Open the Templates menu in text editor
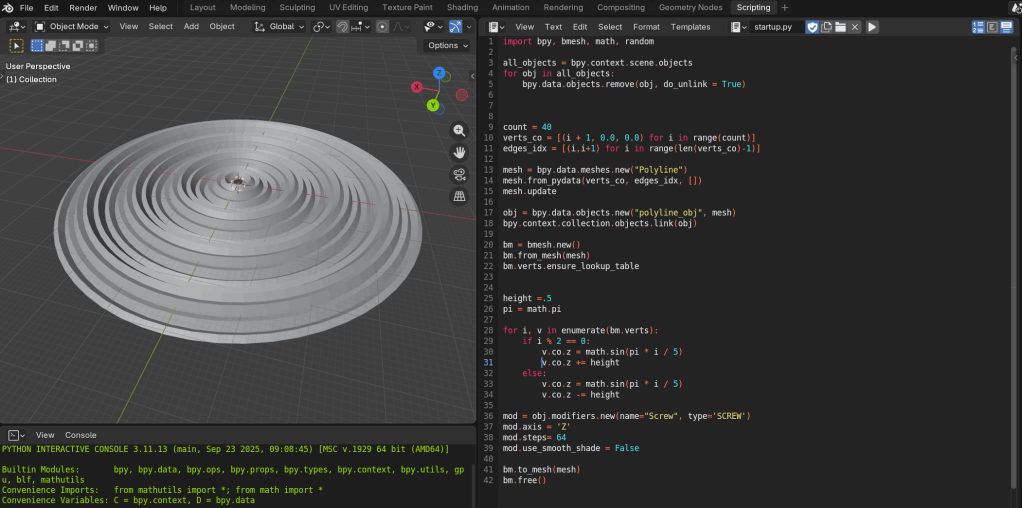1022x508 pixels. point(690,27)
